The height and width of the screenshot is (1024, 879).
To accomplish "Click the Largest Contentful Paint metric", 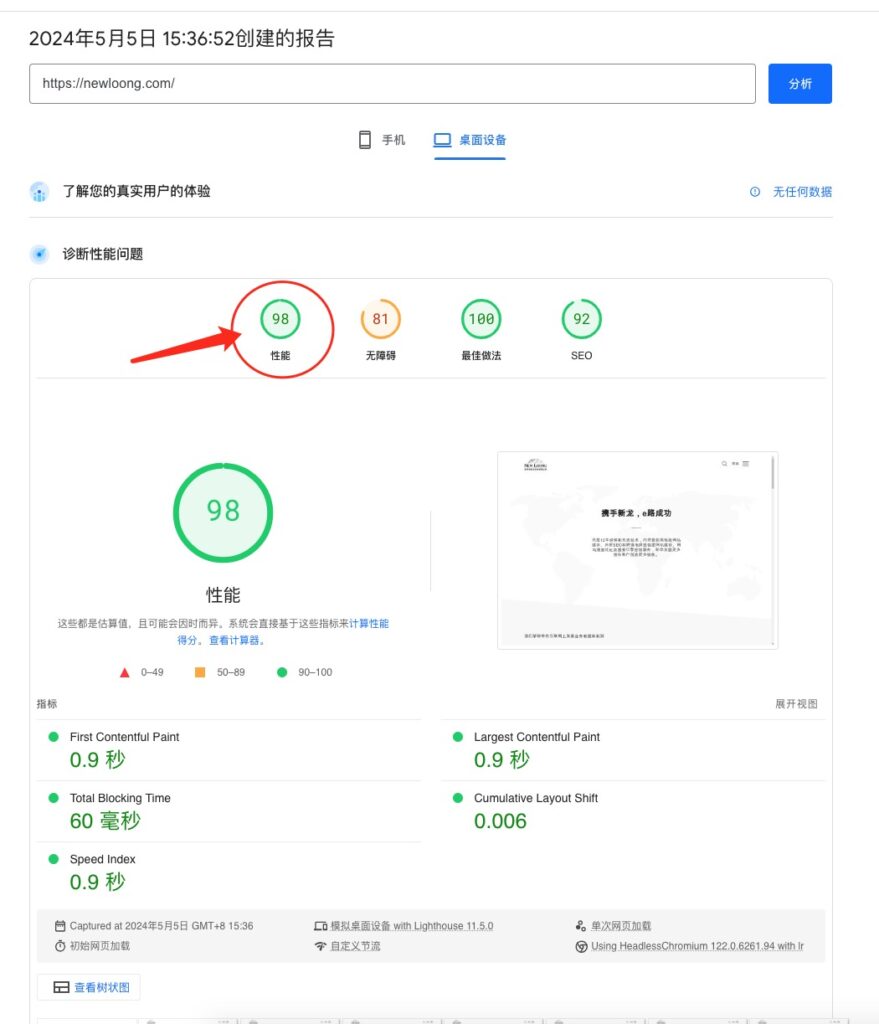I will pos(536,737).
